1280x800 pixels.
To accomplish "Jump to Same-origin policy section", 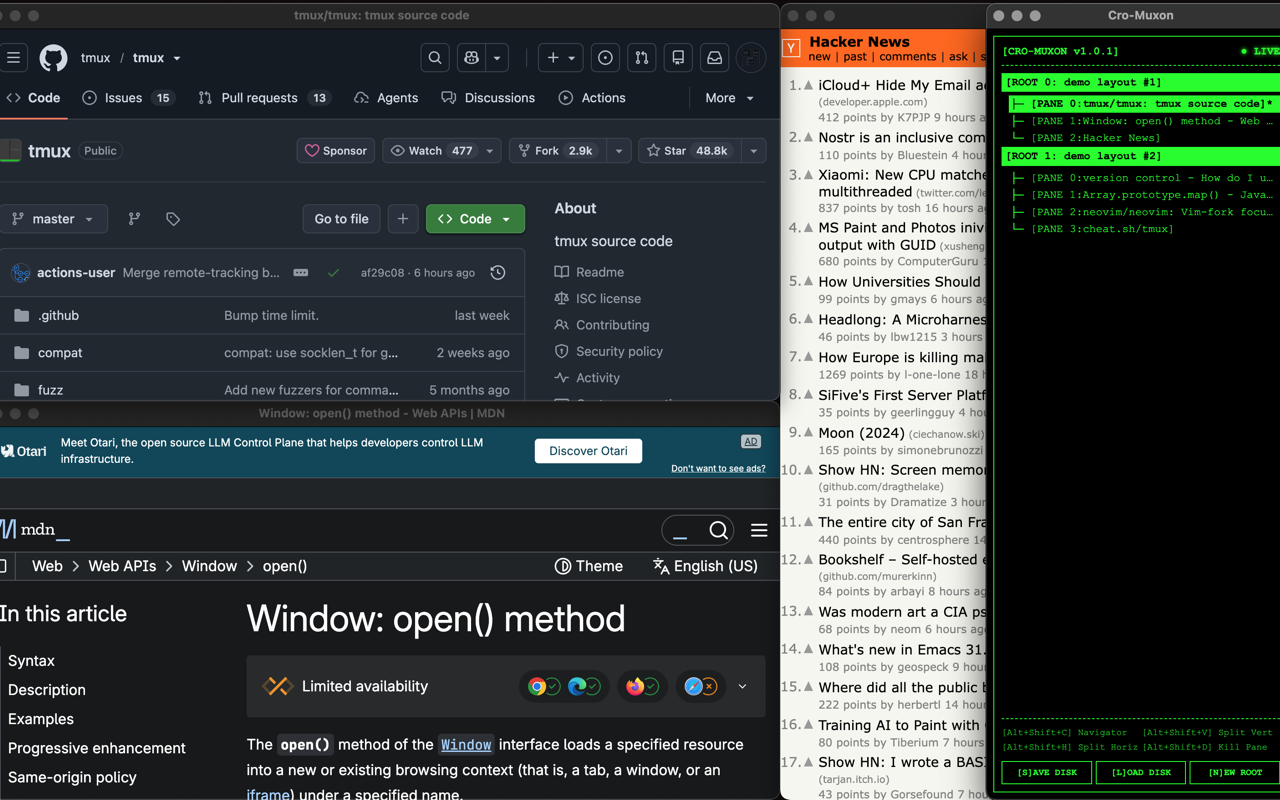I will pos(72,777).
